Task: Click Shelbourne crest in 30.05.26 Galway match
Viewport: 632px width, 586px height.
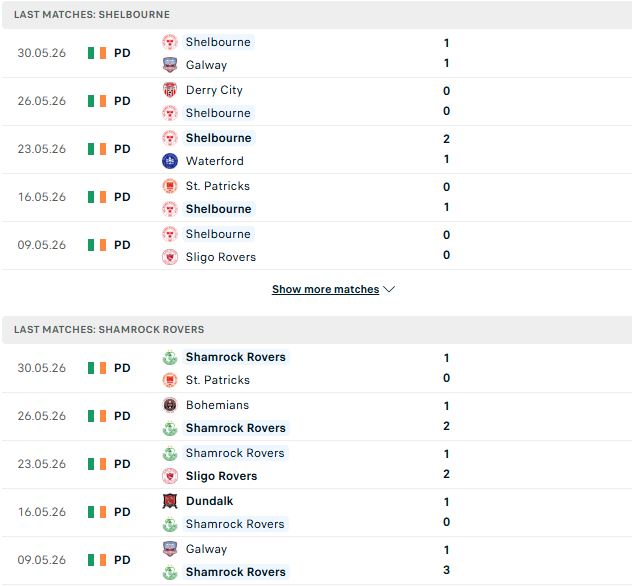Action: click(x=170, y=42)
